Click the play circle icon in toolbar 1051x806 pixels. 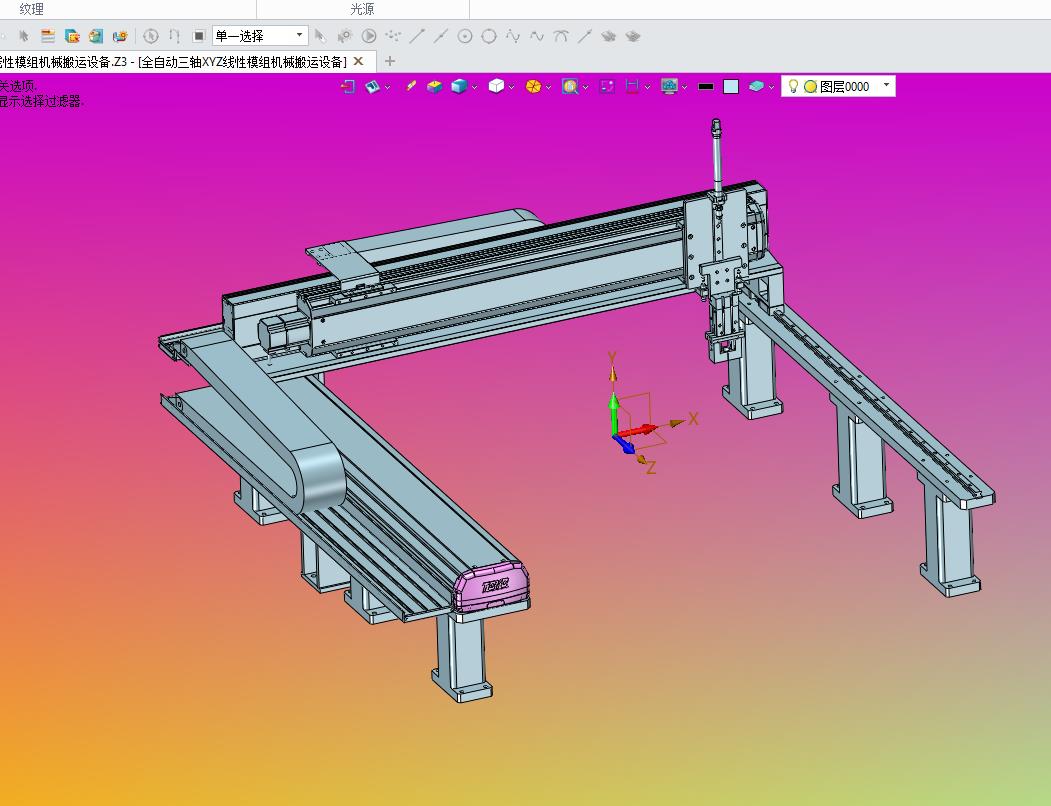click(369, 36)
